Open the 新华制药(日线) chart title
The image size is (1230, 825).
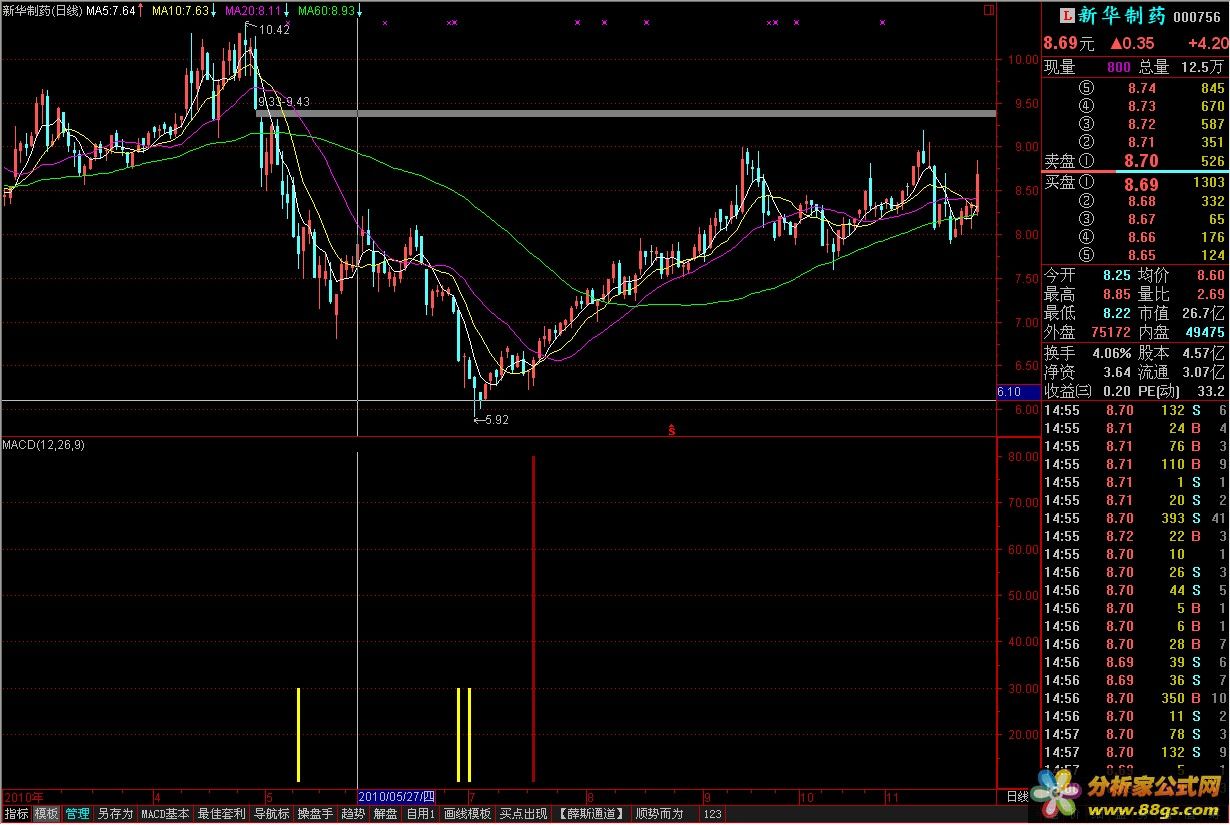pos(42,11)
